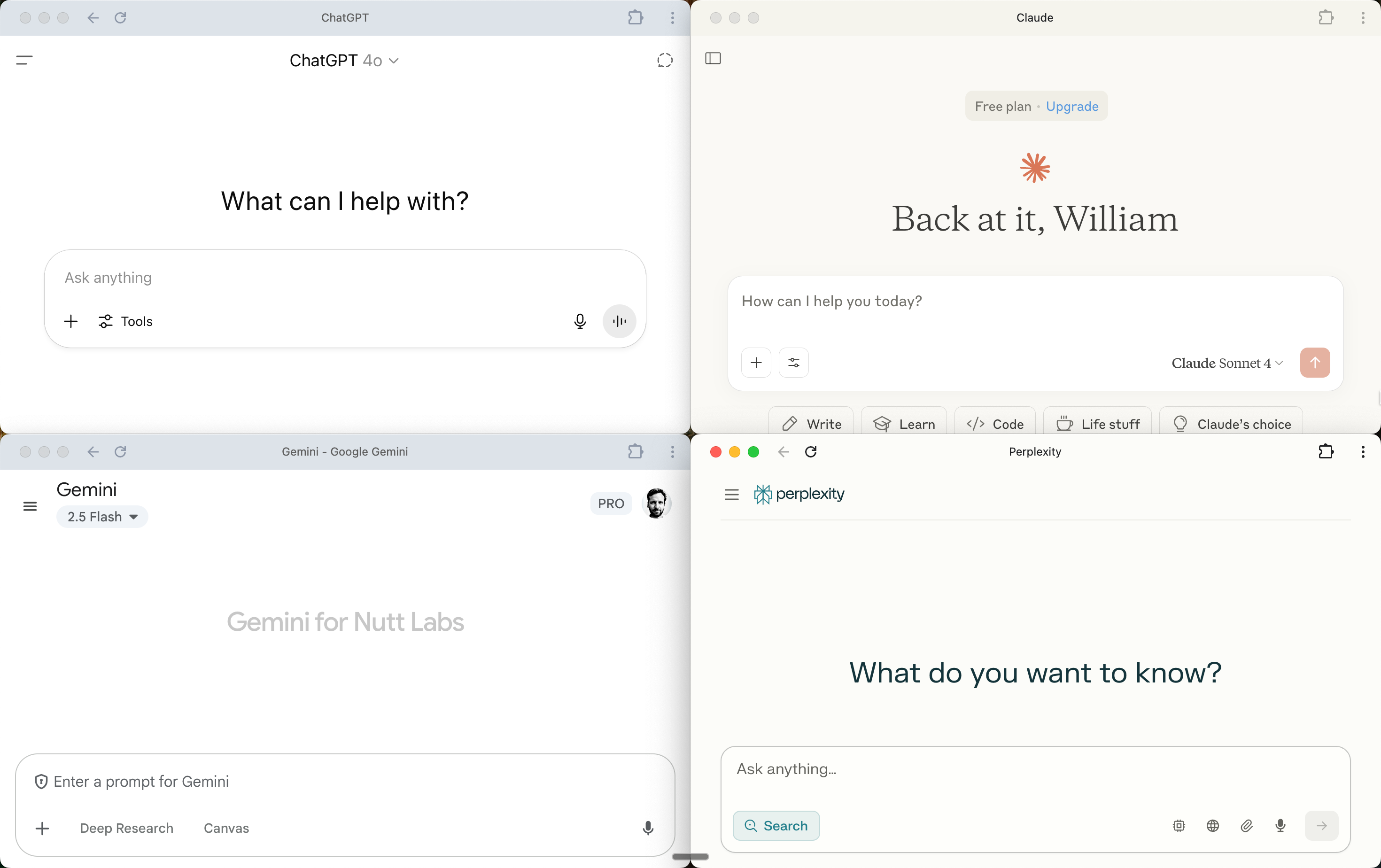Open the Gemini hamburger menu
1381x868 pixels.
[30, 506]
